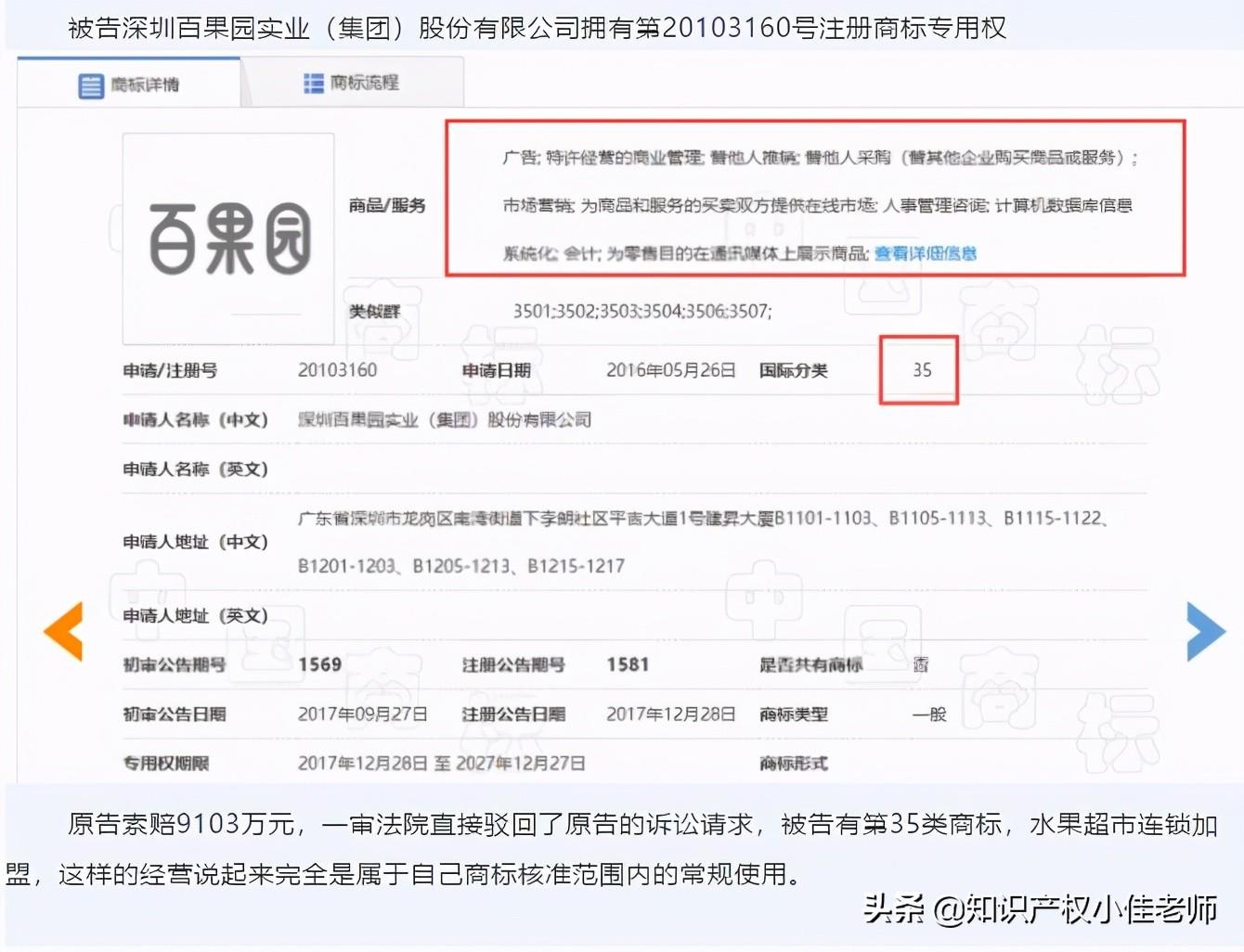Click the 申请人地址（中文） label
Image resolution: width=1244 pixels, height=952 pixels.
(196, 542)
